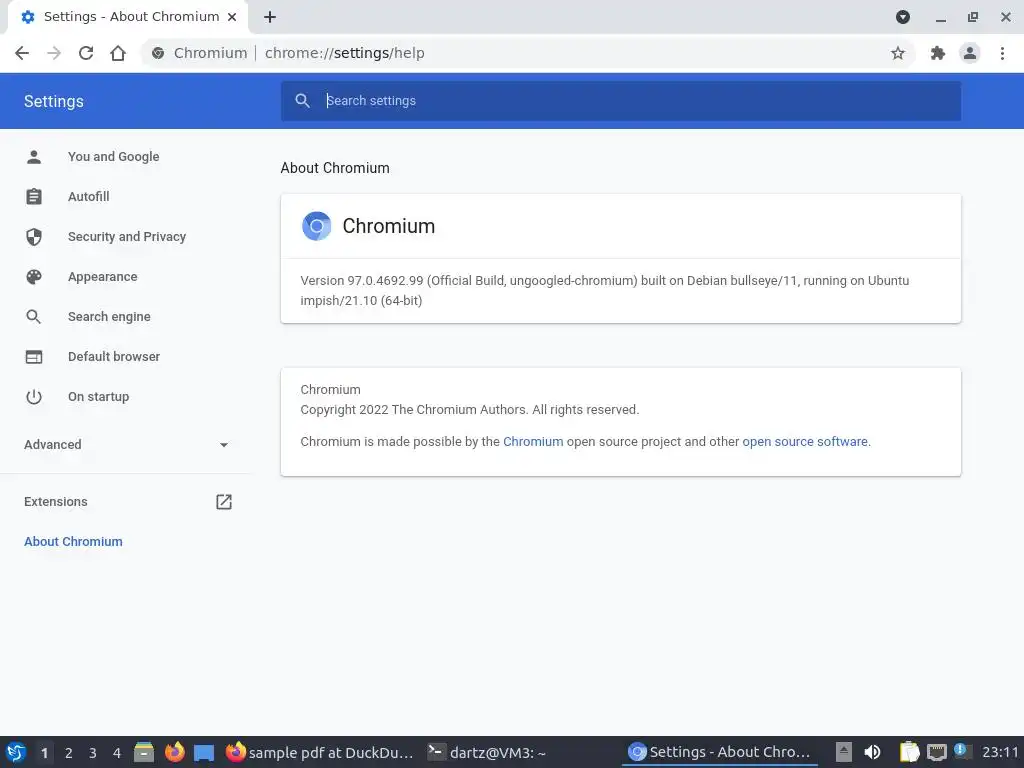
Task: Click the search magnifier icon in settings
Action: click(302, 101)
